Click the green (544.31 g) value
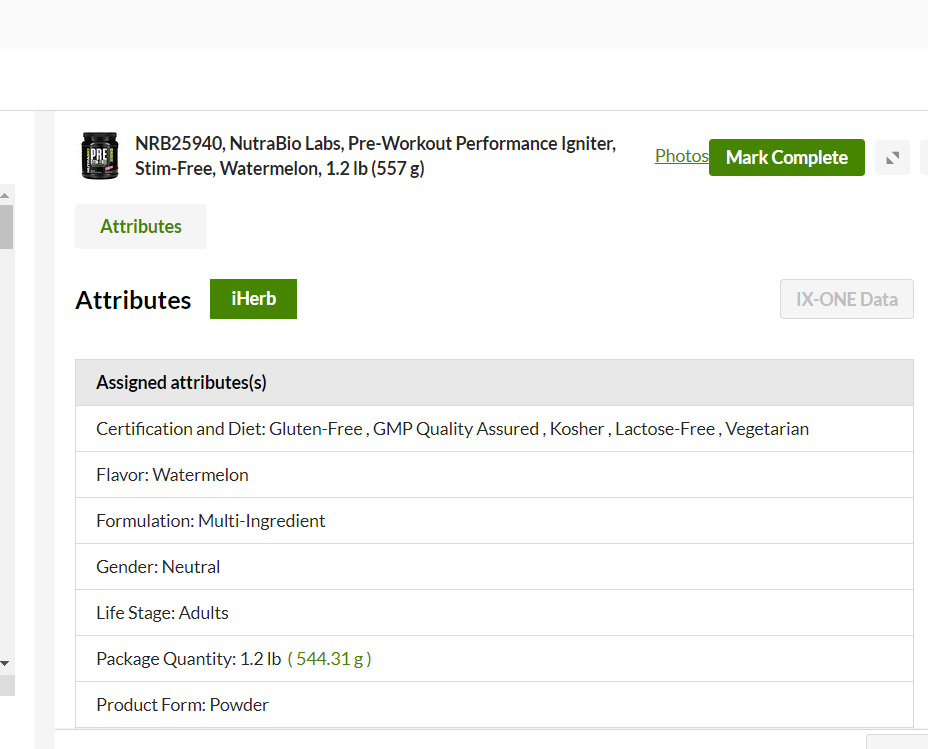928x749 pixels. point(330,659)
